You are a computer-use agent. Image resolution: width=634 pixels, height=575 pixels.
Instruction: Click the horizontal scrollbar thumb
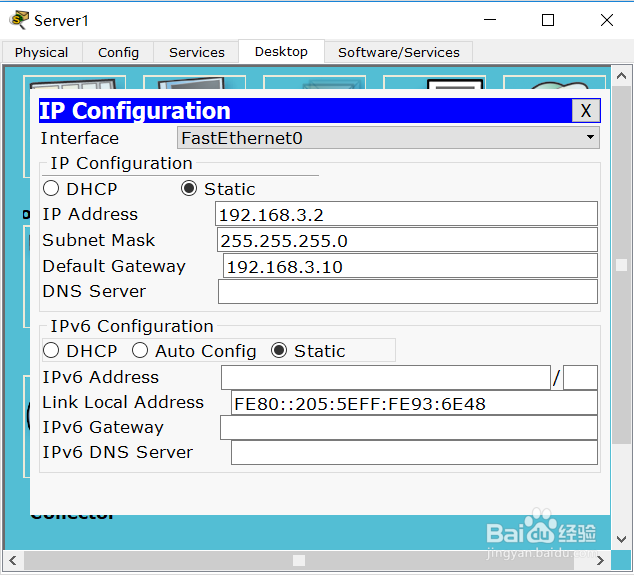299,560
